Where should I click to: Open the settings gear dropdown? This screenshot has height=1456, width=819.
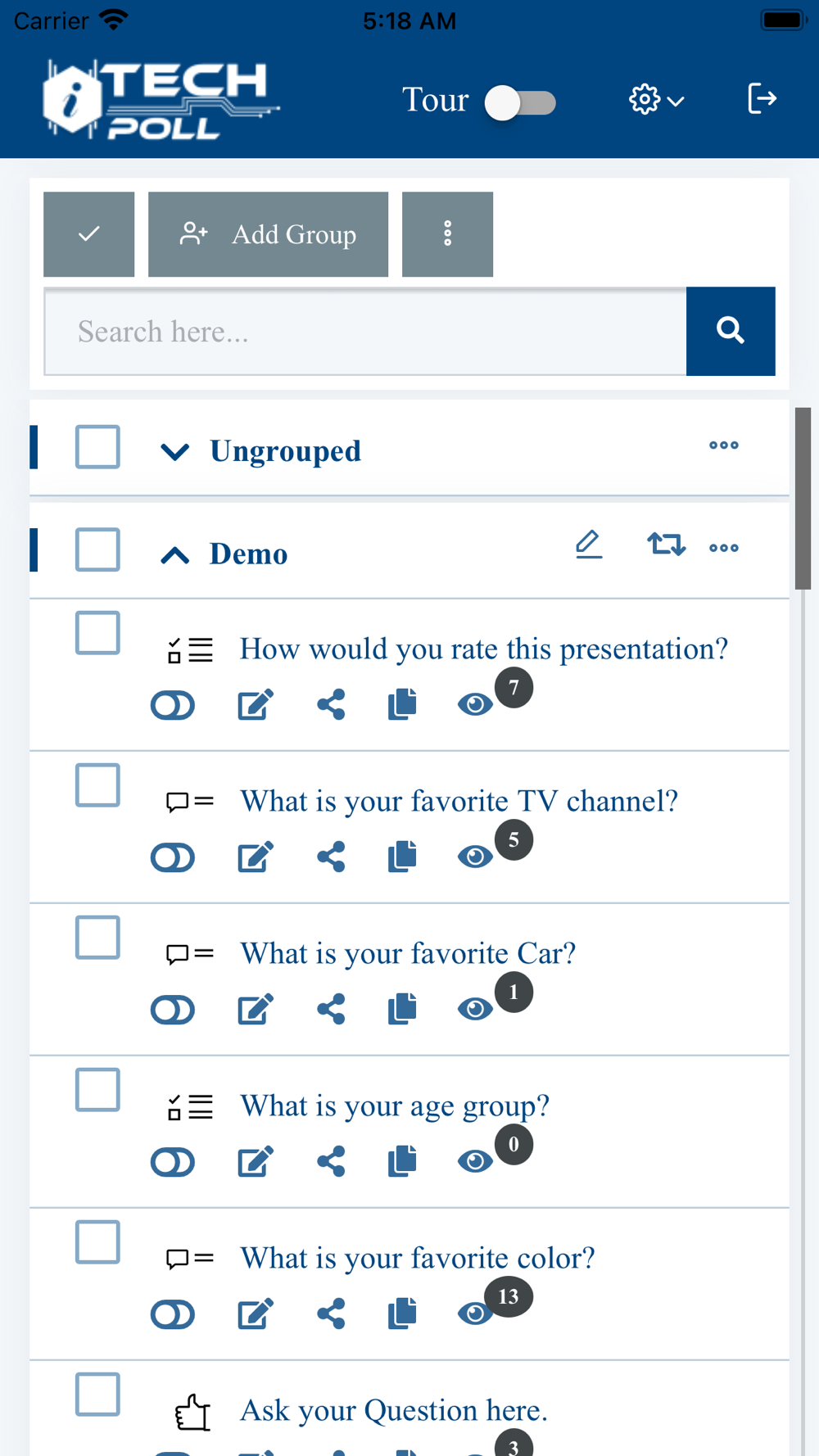click(656, 100)
